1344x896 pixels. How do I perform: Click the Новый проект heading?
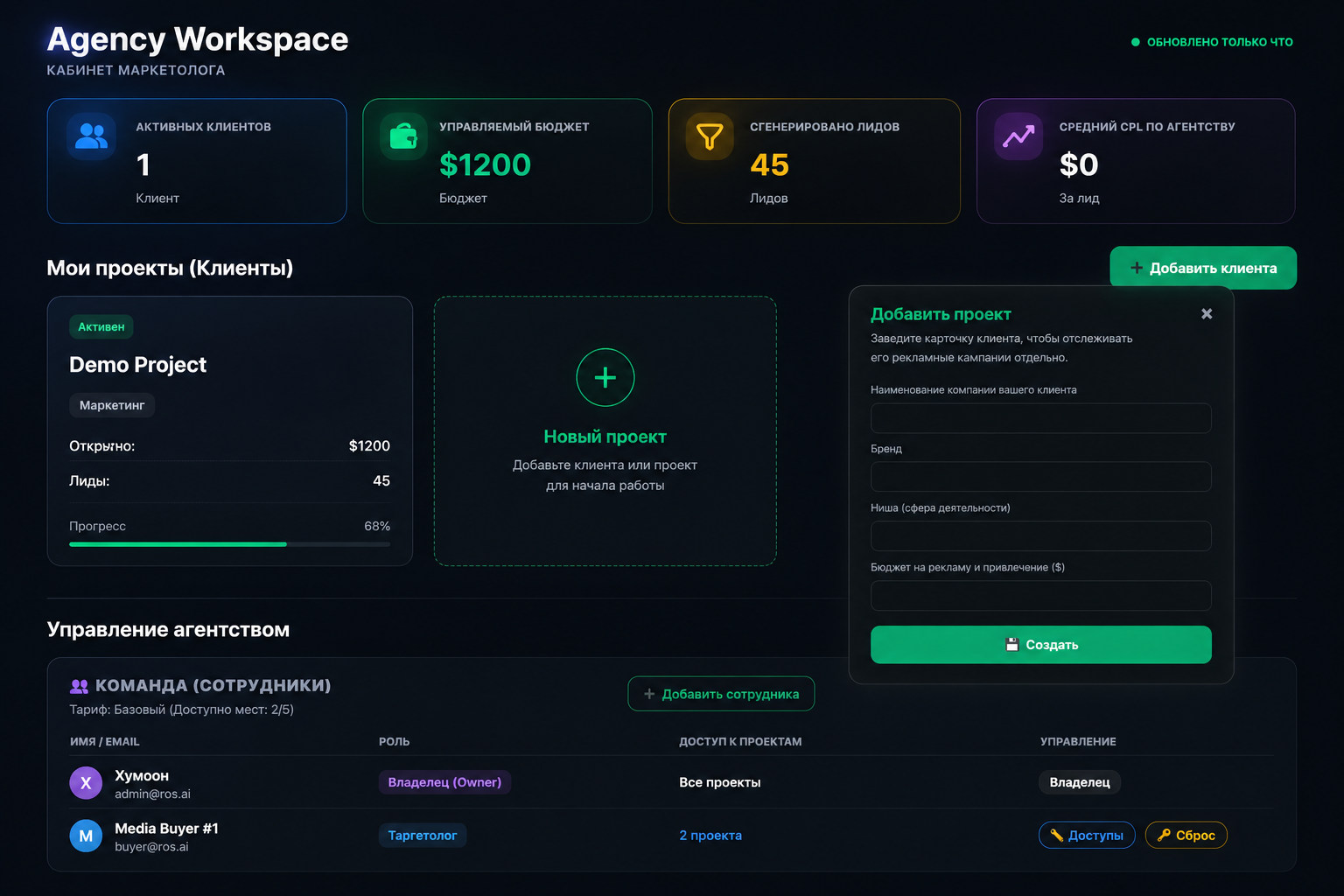click(605, 437)
